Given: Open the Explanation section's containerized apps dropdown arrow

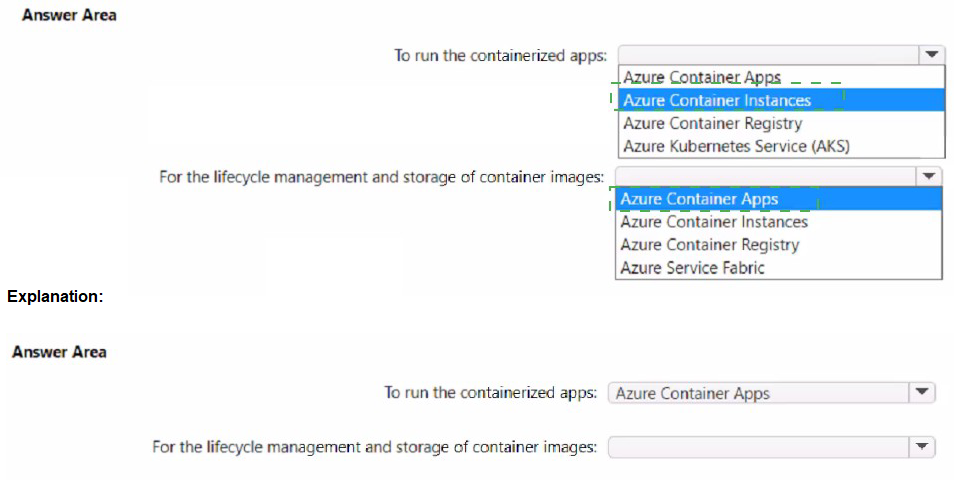Looking at the screenshot, I should (x=921, y=393).
